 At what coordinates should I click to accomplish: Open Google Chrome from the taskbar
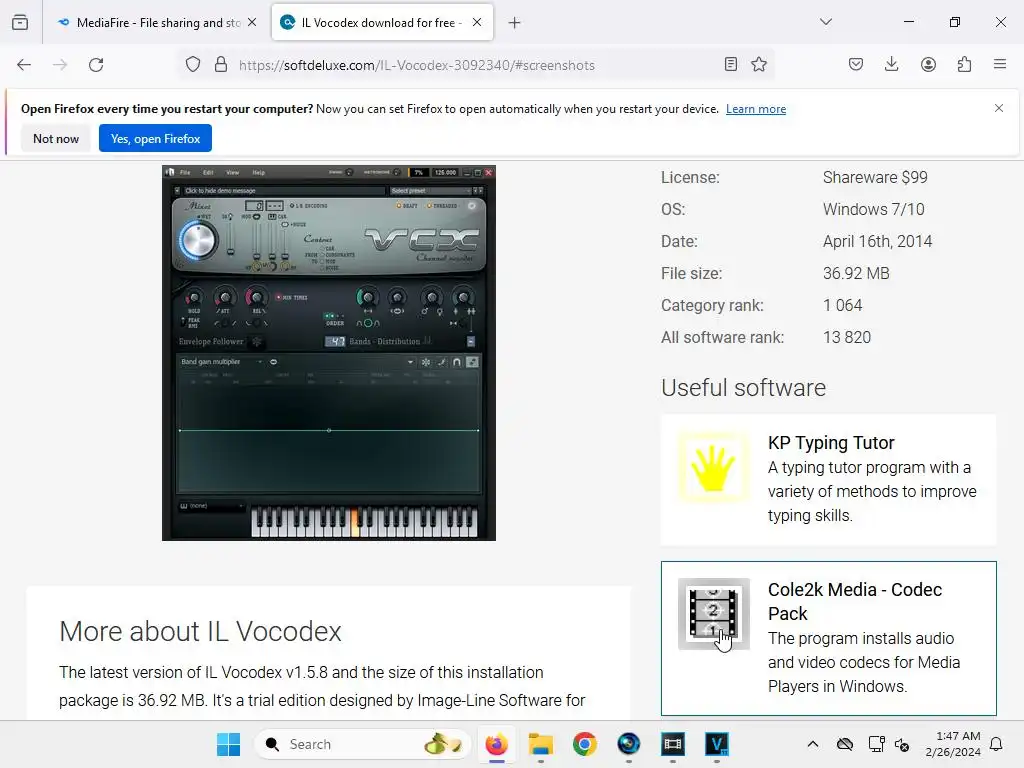(x=584, y=744)
